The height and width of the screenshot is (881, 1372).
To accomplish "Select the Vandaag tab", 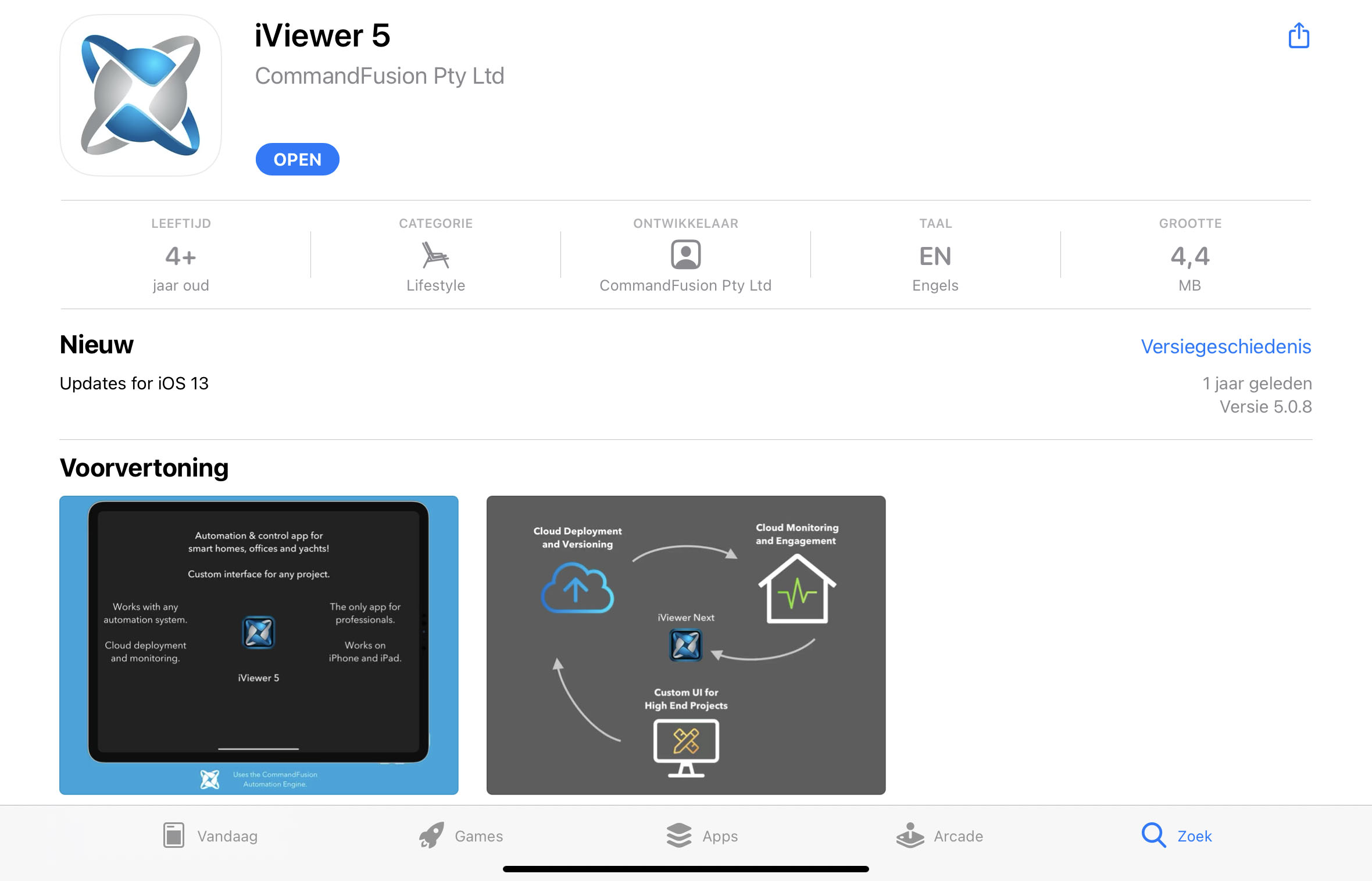I will click(210, 836).
